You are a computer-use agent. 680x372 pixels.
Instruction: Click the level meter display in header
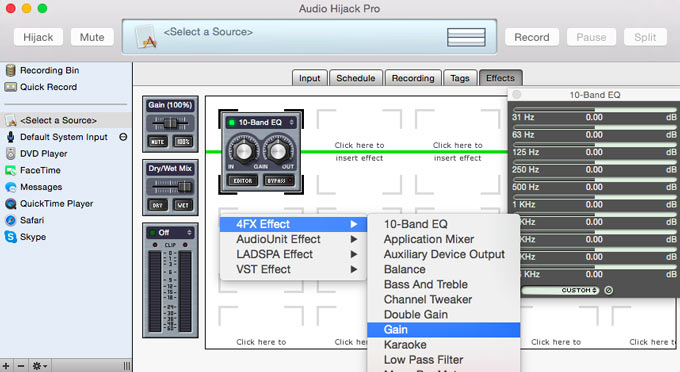tap(466, 37)
